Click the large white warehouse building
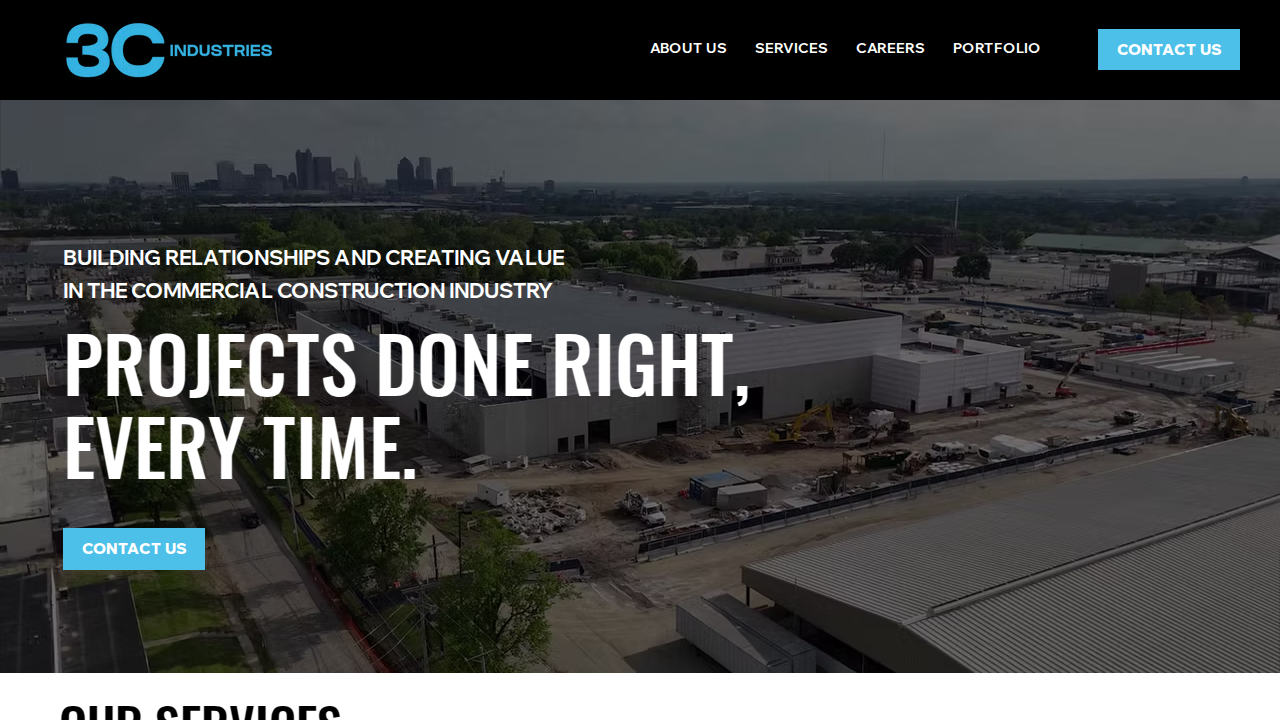 650,370
